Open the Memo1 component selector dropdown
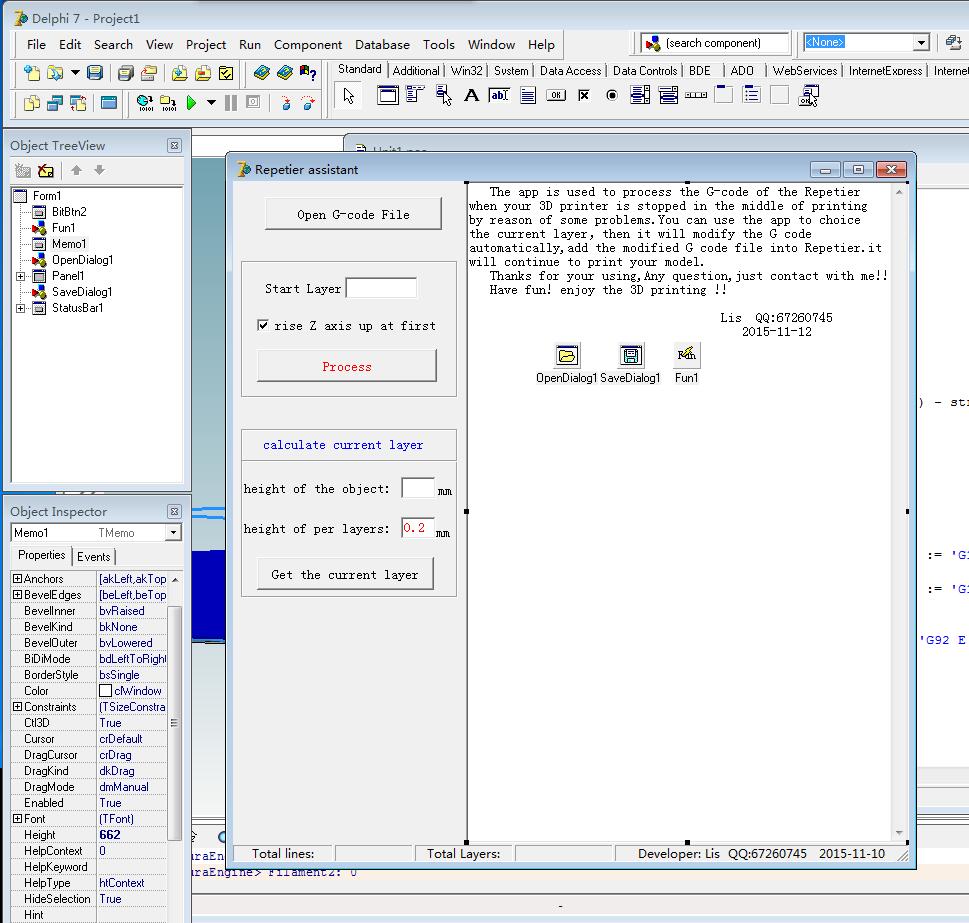Image resolution: width=969 pixels, height=923 pixels. (x=173, y=533)
